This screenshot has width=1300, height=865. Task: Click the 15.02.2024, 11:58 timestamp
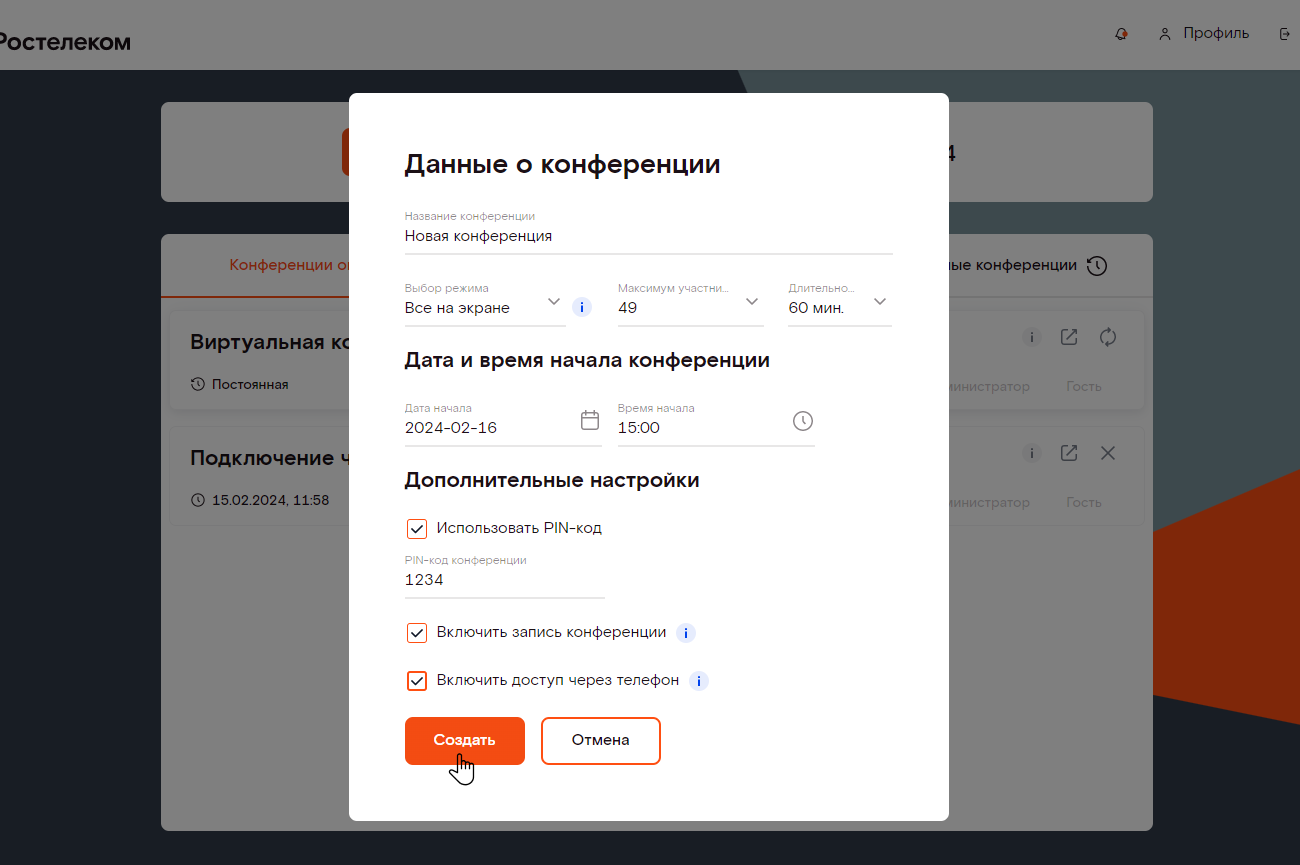270,500
